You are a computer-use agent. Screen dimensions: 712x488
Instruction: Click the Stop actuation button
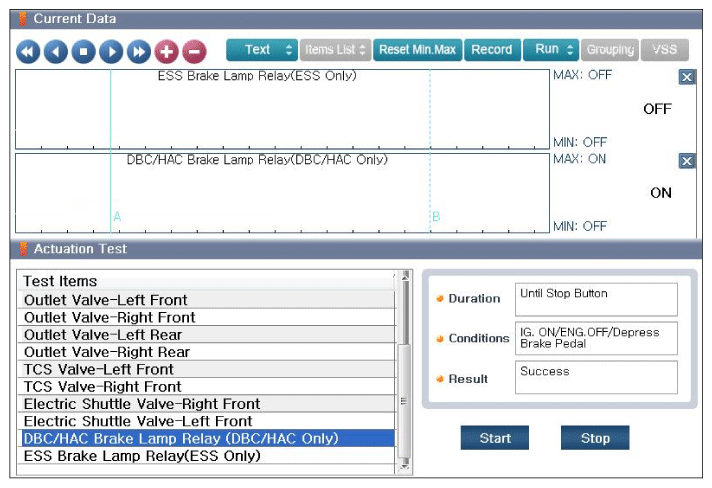pyautogui.click(x=595, y=438)
